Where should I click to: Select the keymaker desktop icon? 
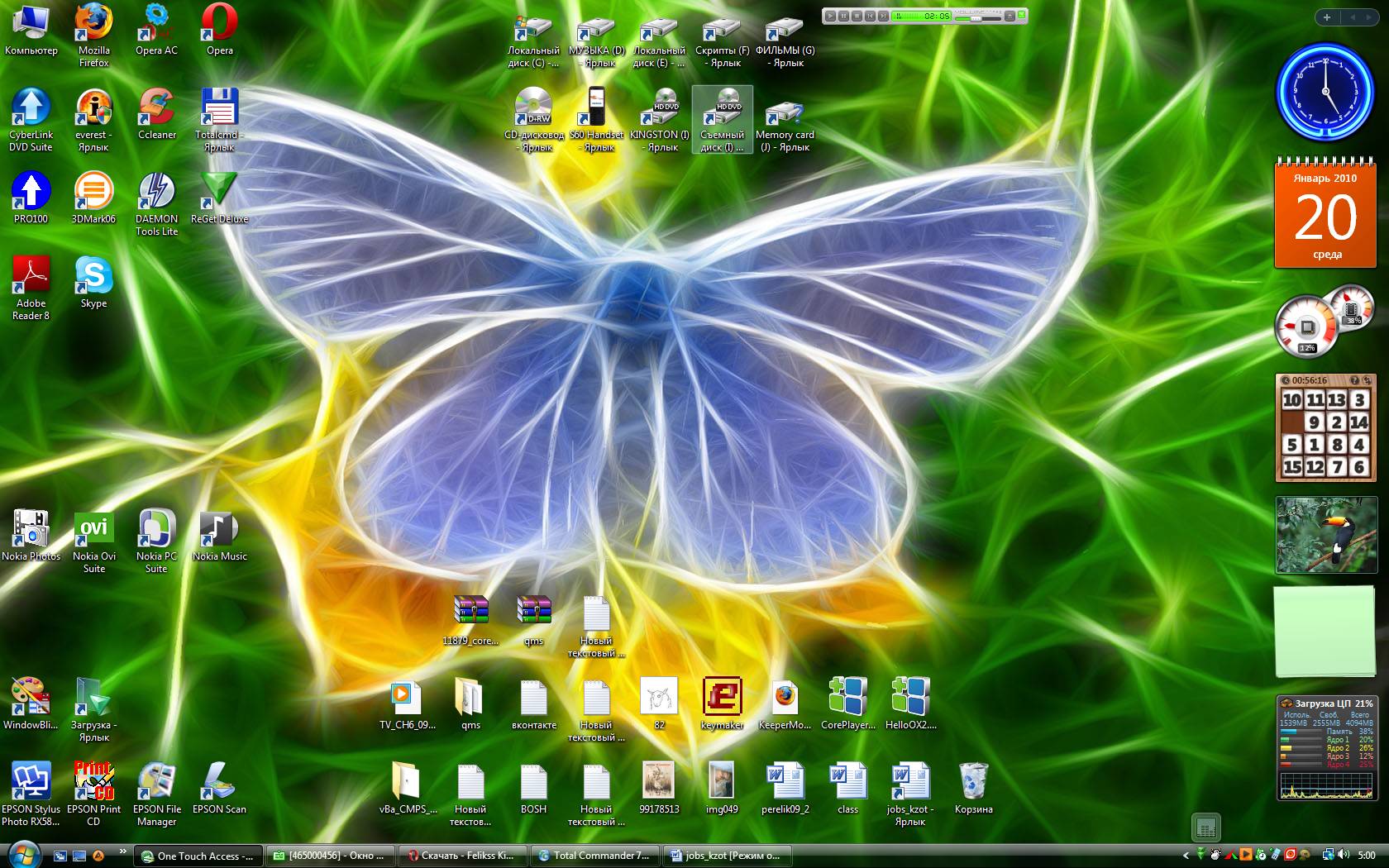tap(722, 699)
